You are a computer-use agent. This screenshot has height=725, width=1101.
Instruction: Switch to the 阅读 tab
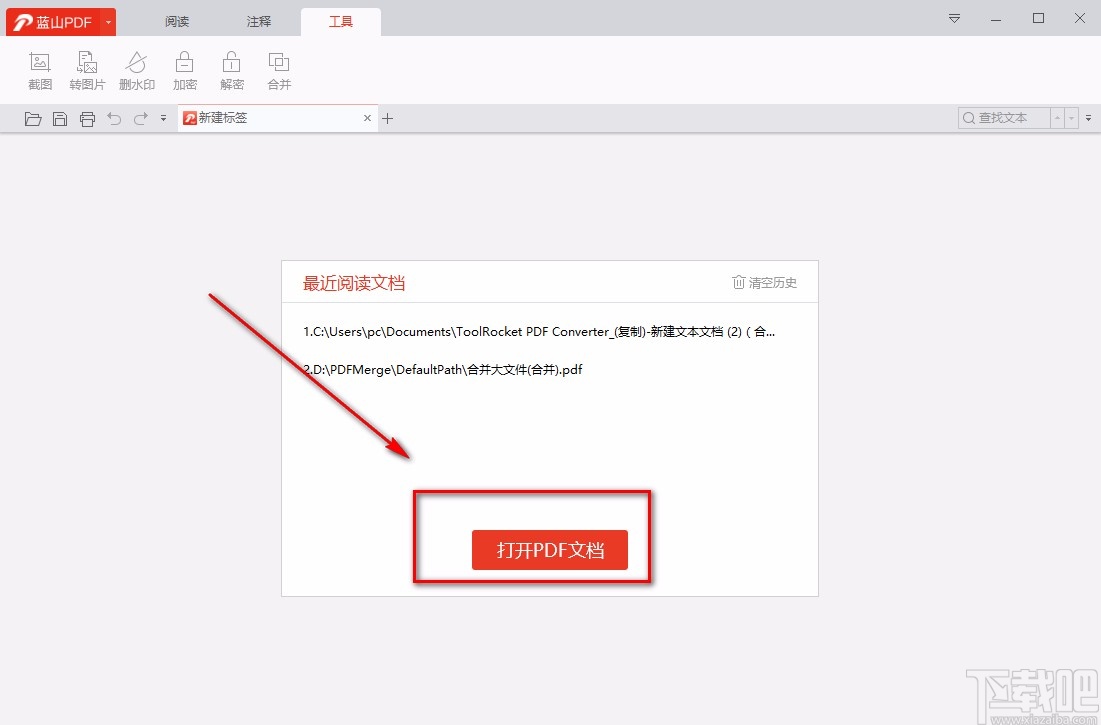[176, 20]
